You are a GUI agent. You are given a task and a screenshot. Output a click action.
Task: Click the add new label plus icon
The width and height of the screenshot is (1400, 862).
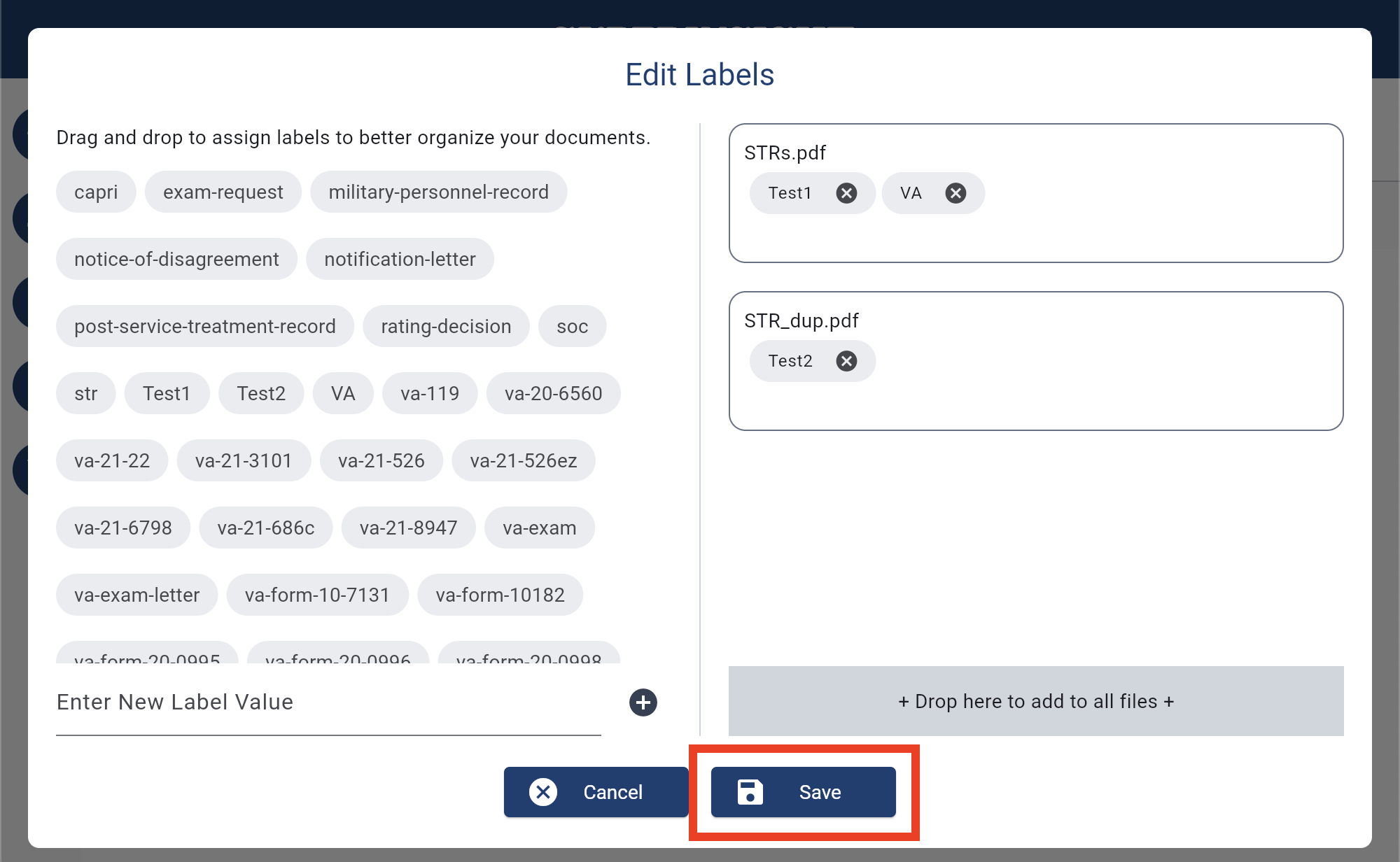644,702
